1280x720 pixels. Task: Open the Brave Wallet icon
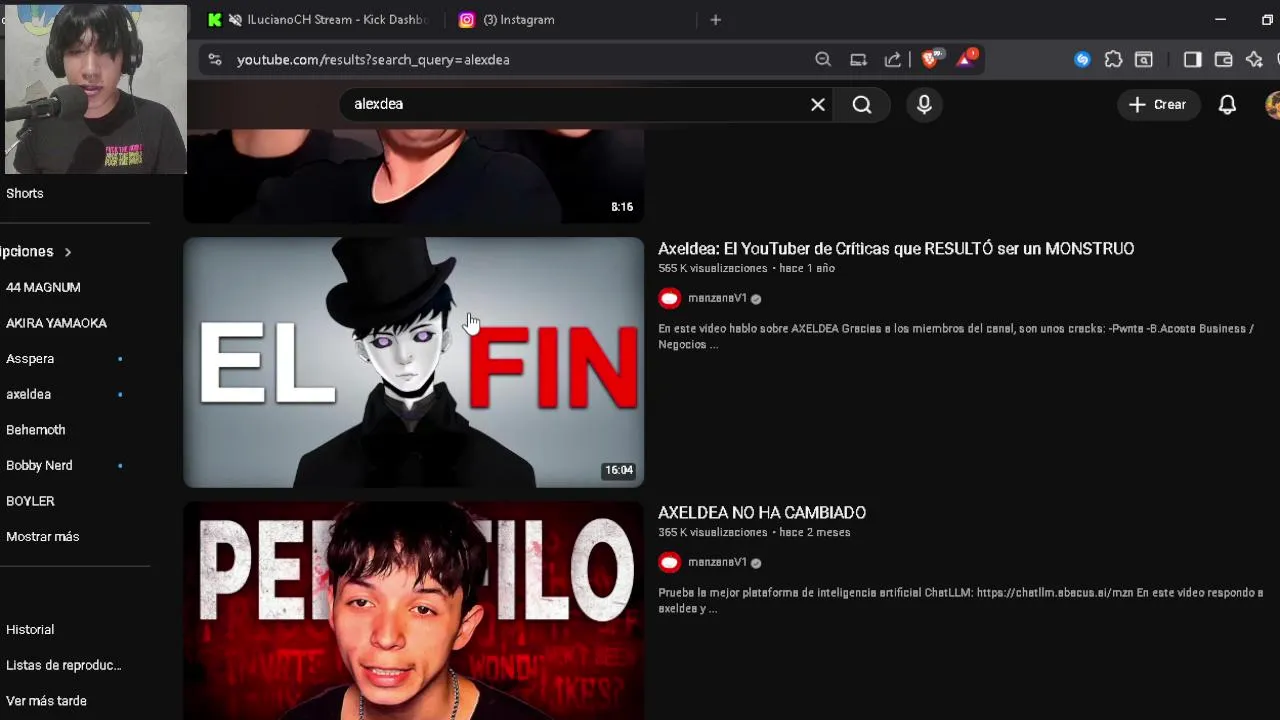pos(1223,59)
